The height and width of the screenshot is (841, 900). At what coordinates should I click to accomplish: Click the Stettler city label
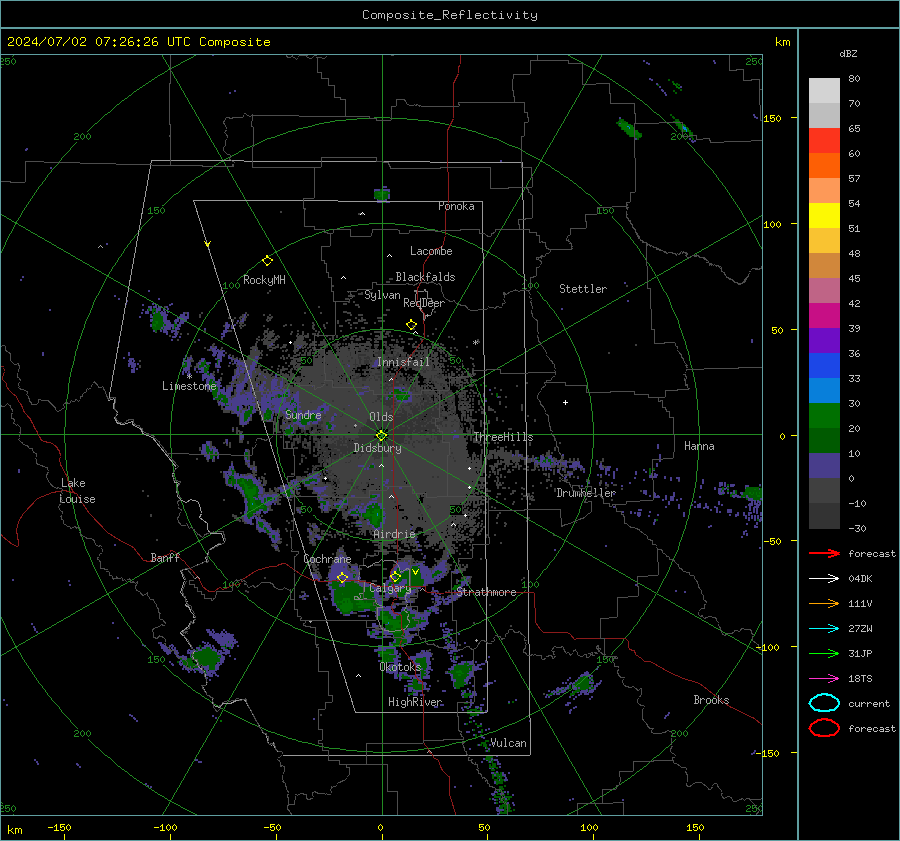(583, 289)
